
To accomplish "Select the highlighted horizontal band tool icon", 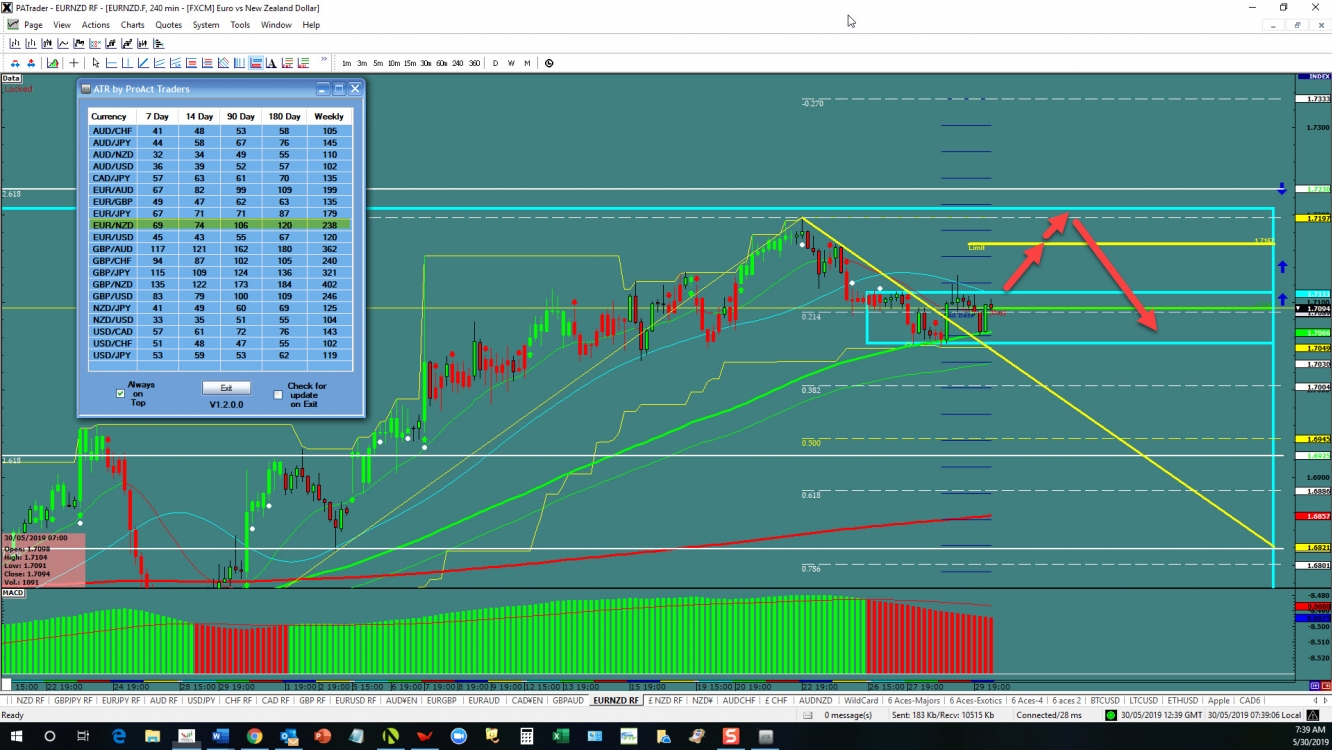I will pos(256,63).
